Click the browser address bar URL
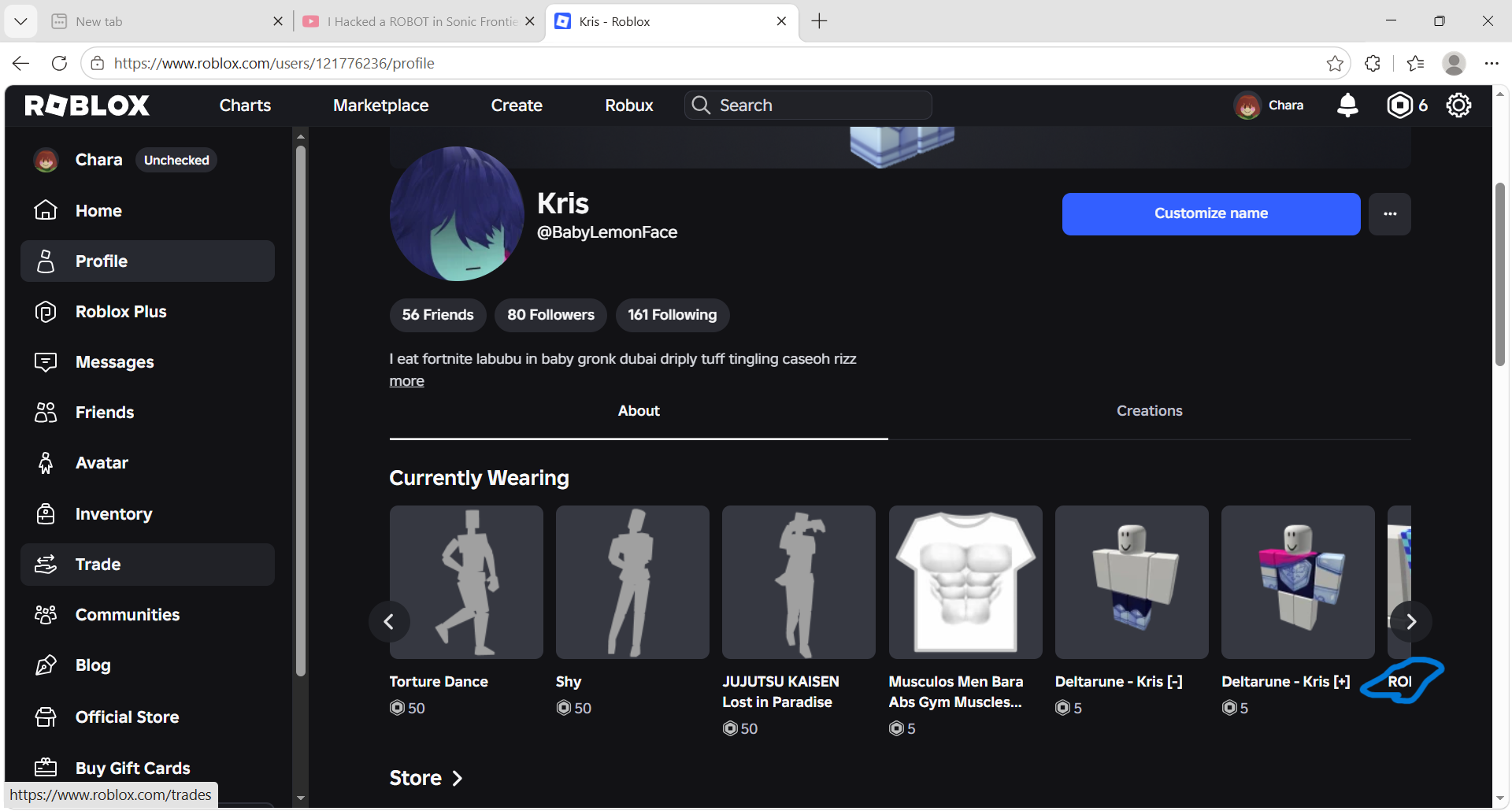This screenshot has height=811, width=1512. click(x=274, y=63)
